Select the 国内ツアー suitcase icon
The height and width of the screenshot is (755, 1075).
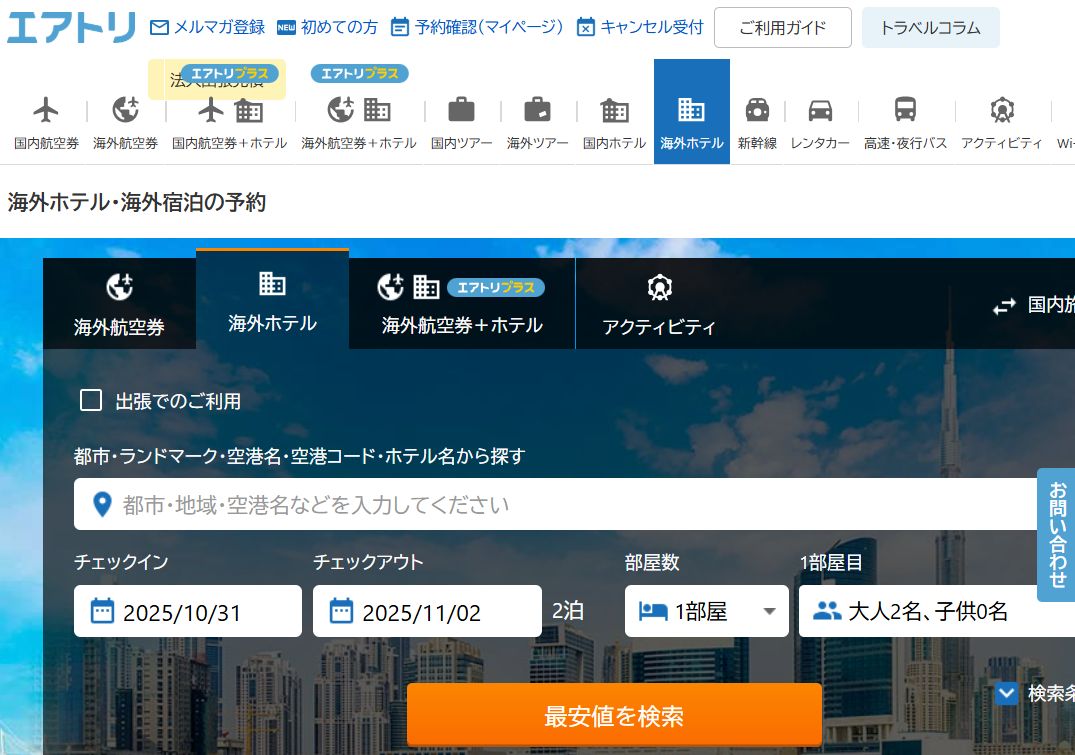coord(461,109)
